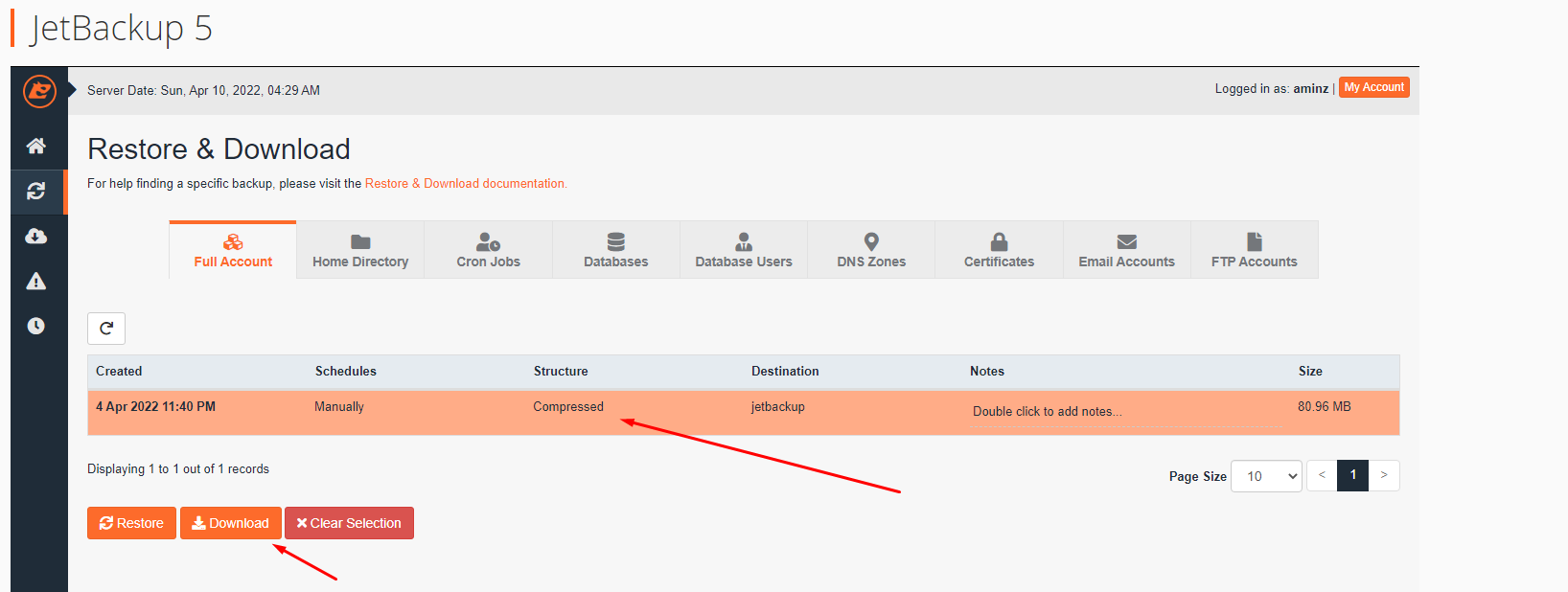The height and width of the screenshot is (592, 1568).
Task: Click the 'Double click to add notes...' cell
Action: [x=1048, y=411]
